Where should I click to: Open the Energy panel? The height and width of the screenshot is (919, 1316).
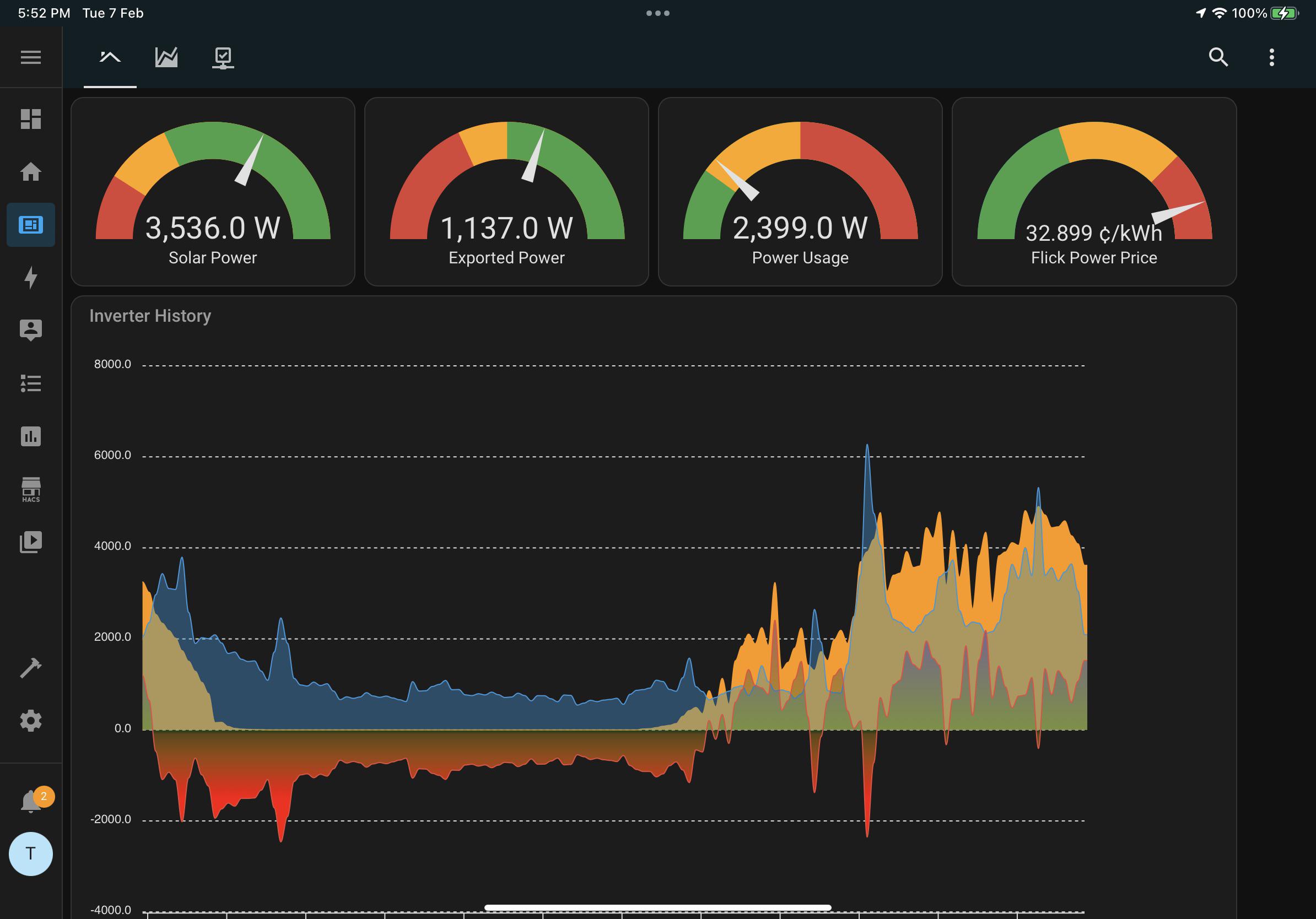click(x=30, y=278)
